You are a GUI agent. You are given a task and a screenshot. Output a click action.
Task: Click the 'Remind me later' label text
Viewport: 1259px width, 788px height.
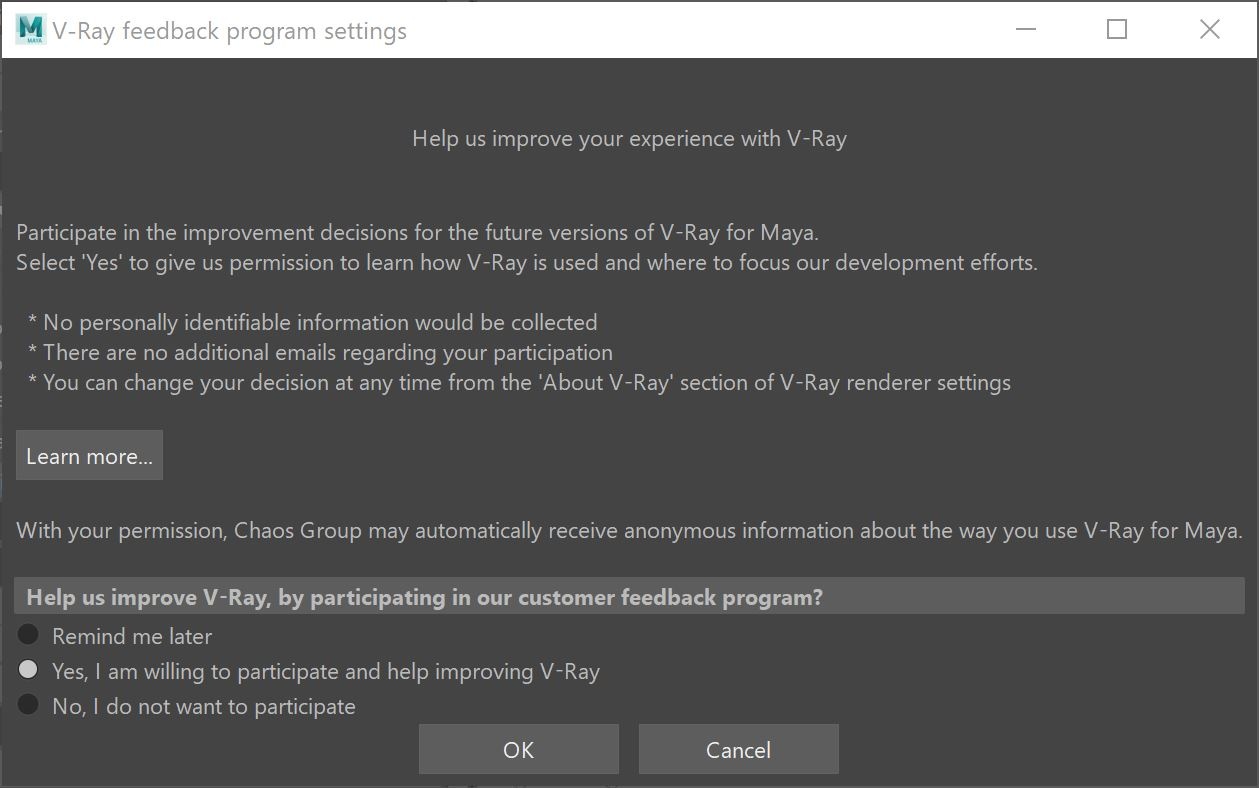click(132, 636)
